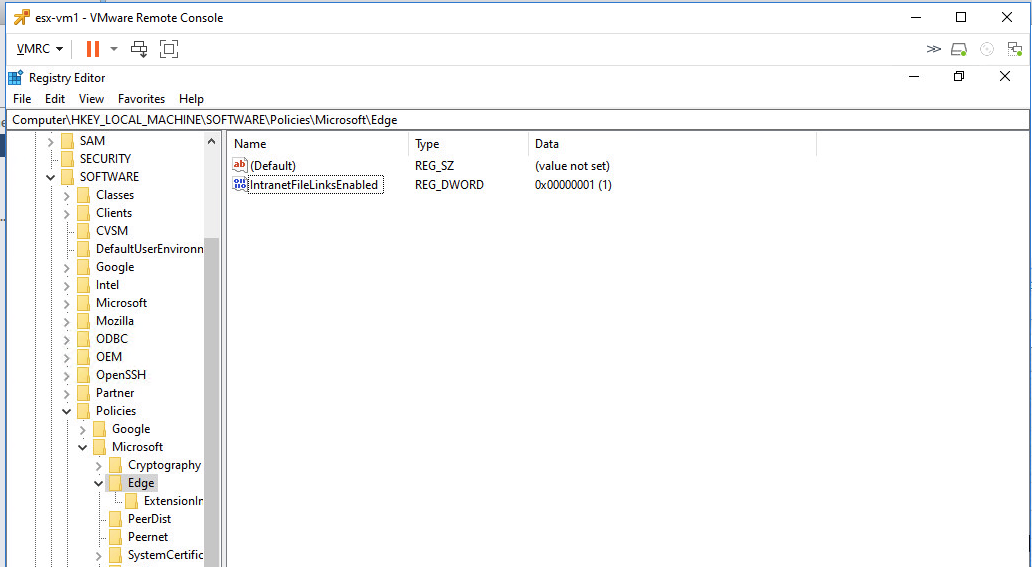This screenshot has width=1032, height=567.
Task: Open the Favorites menu
Action: coord(141,99)
